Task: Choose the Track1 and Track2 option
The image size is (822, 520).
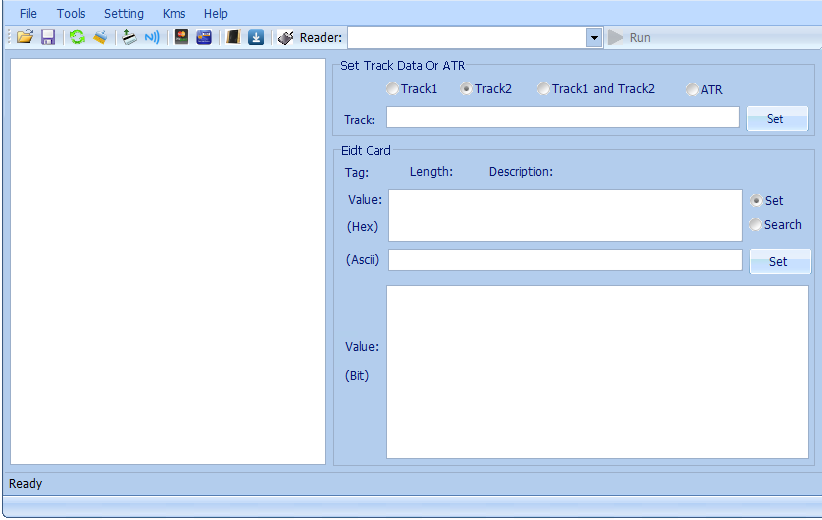Action: [543, 89]
